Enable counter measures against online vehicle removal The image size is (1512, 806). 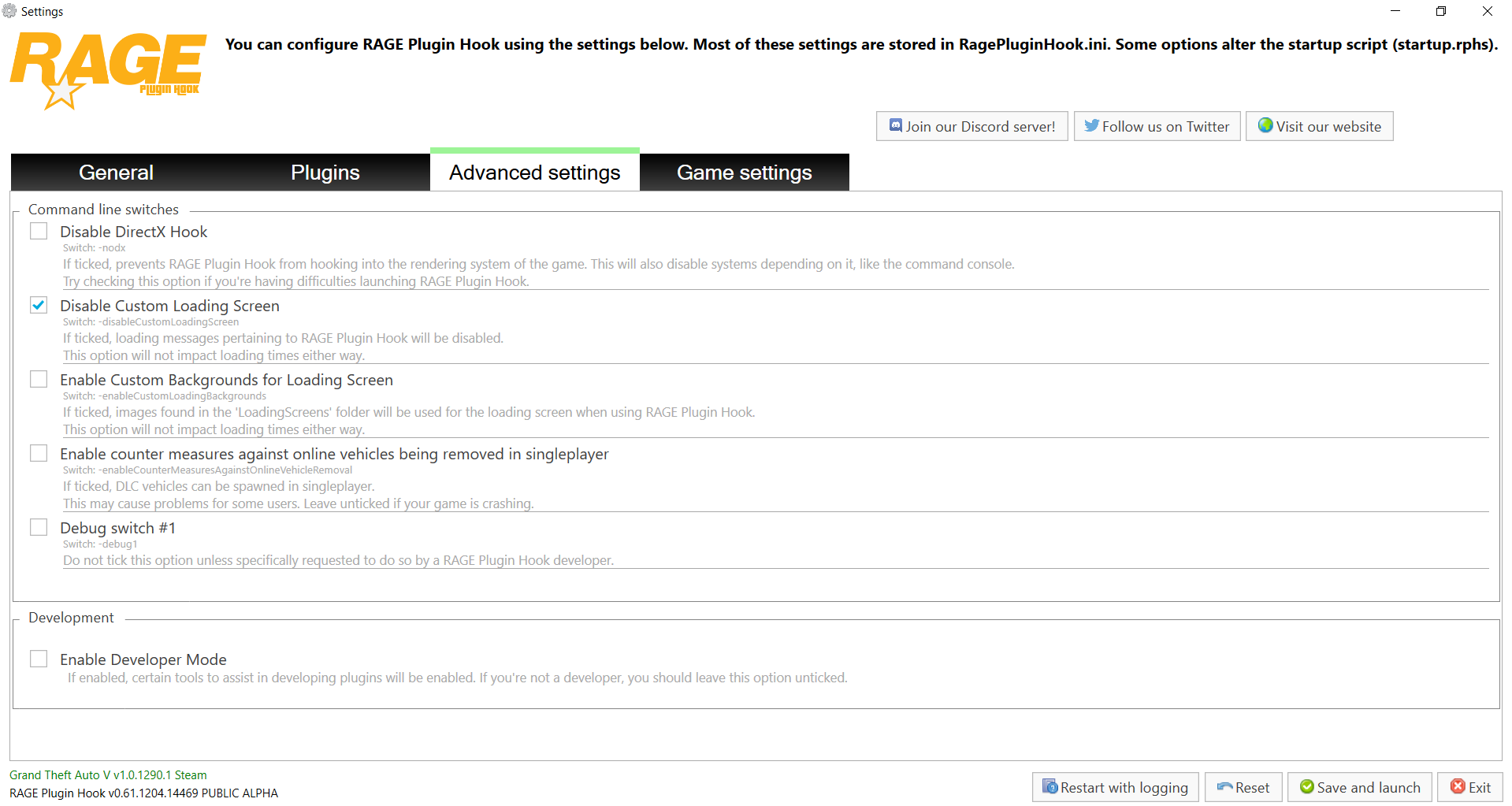(39, 453)
